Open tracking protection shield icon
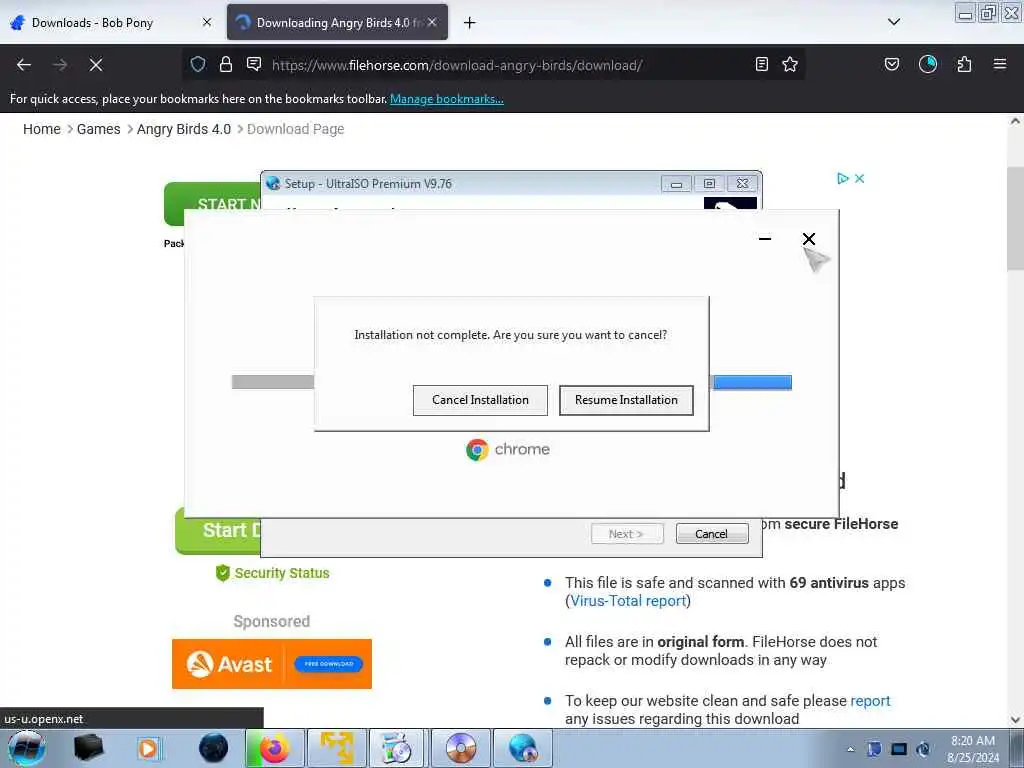Screen dimensions: 1024x768 tap(198, 64)
